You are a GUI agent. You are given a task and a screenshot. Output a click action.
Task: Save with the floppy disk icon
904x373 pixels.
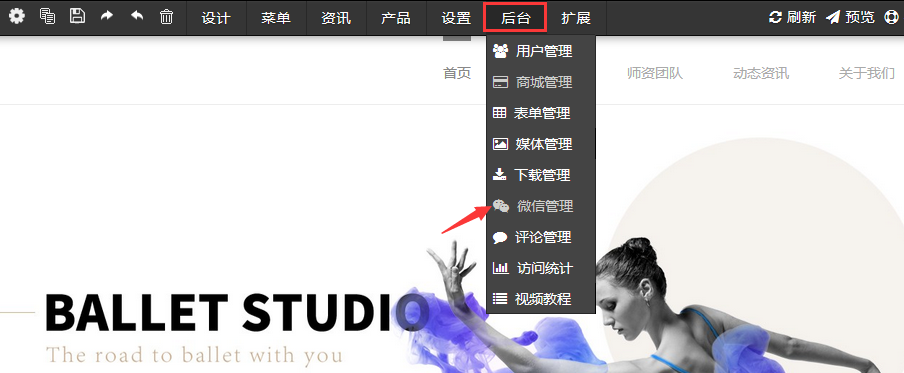[77, 16]
